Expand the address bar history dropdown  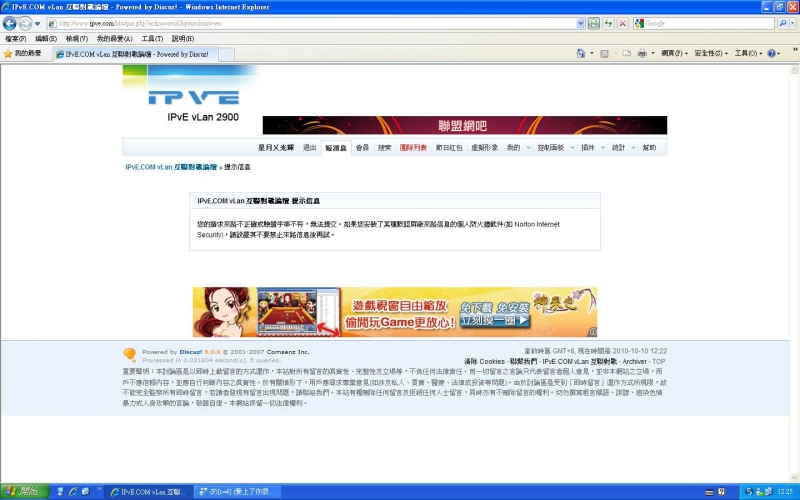tap(581, 23)
